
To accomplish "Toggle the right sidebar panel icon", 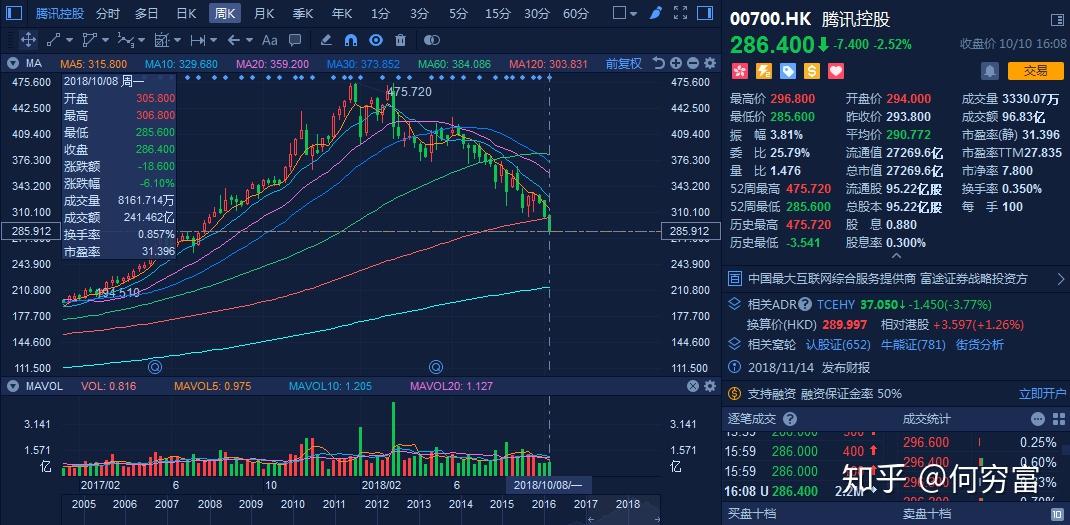I will 706,13.
